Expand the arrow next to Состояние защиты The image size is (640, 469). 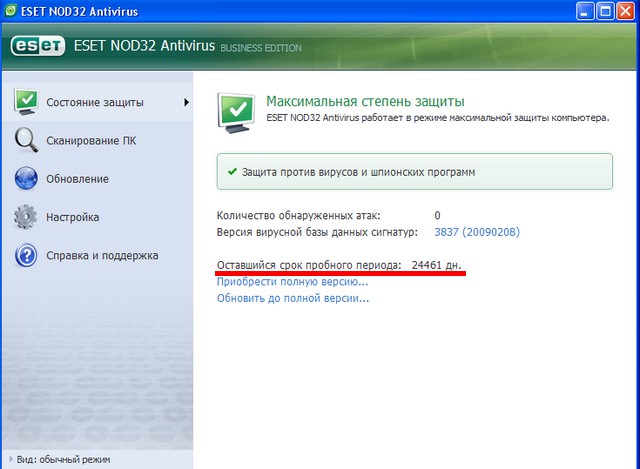click(x=186, y=102)
